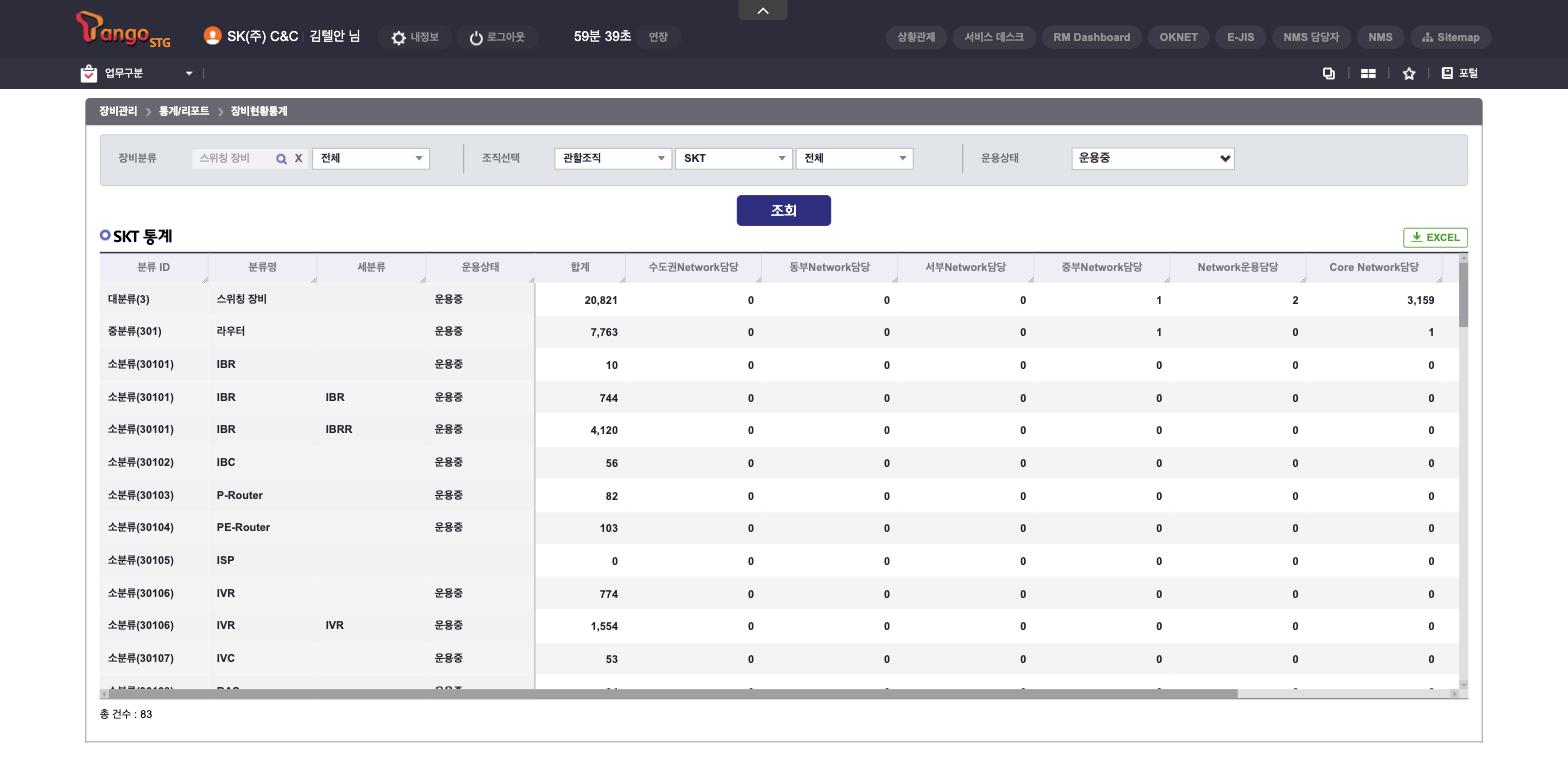This screenshot has width=1568, height=772.
Task: Go to 장비관리 breadcrumb
Action: (118, 111)
